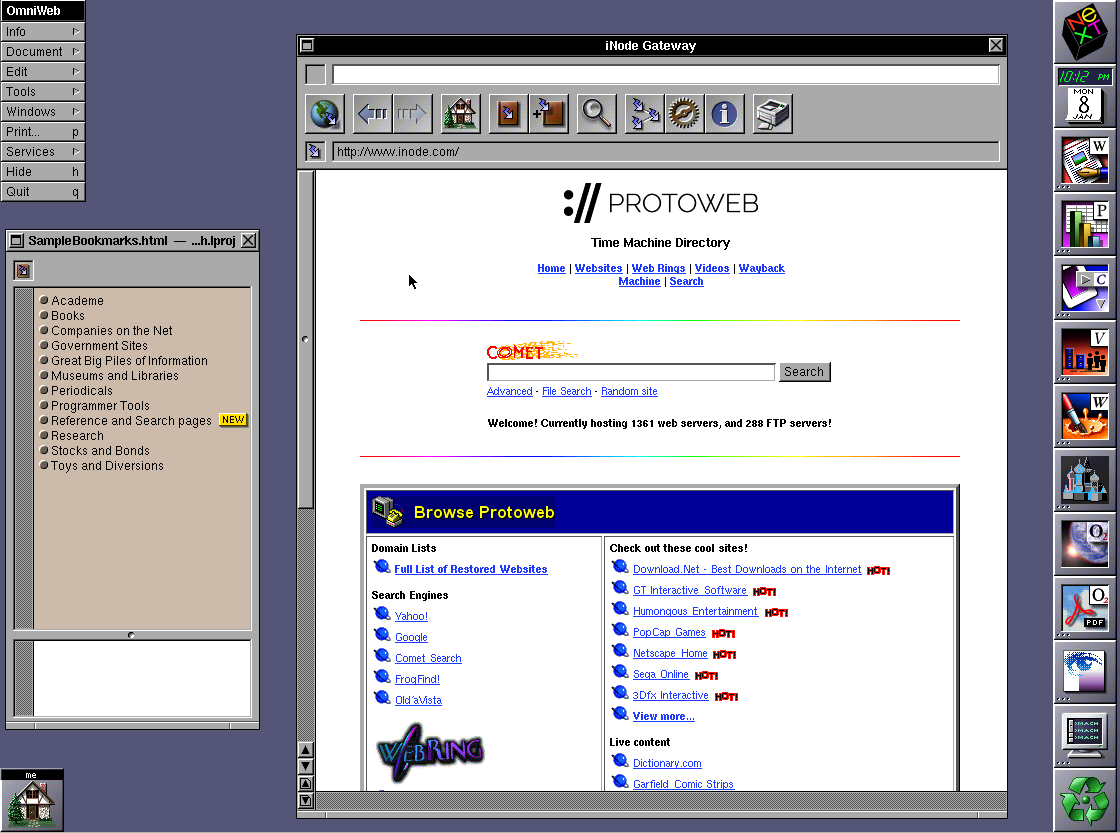
Task: Click the browser vertical scrollbar thumb
Action: coord(306,339)
